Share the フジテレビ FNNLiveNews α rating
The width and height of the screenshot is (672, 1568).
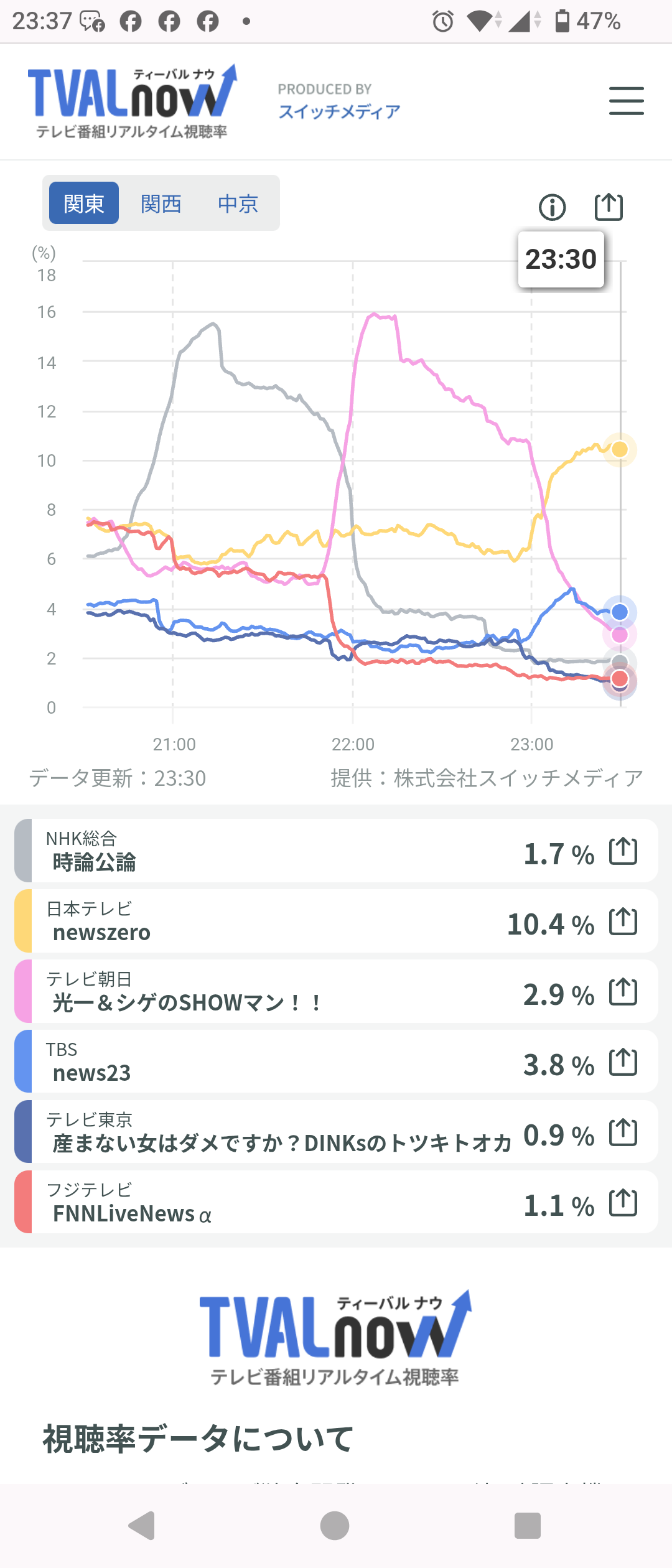tap(623, 1203)
